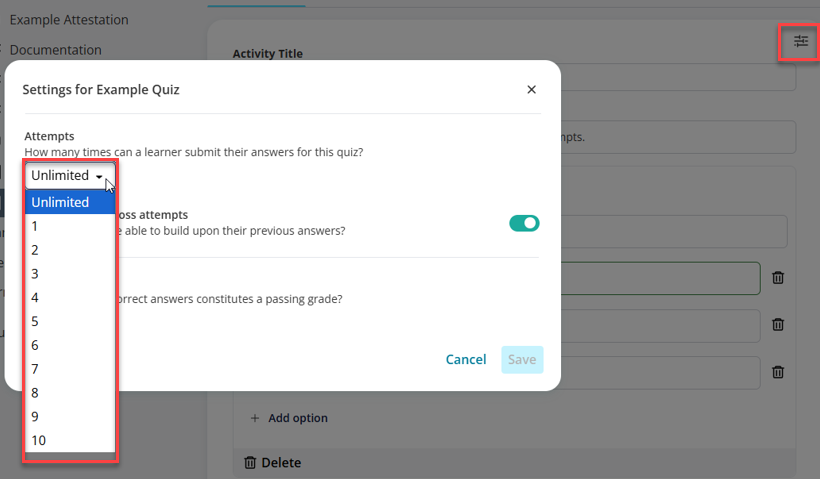Select 1 attempt from the list
Screen dimensions: 820x479
point(70,226)
